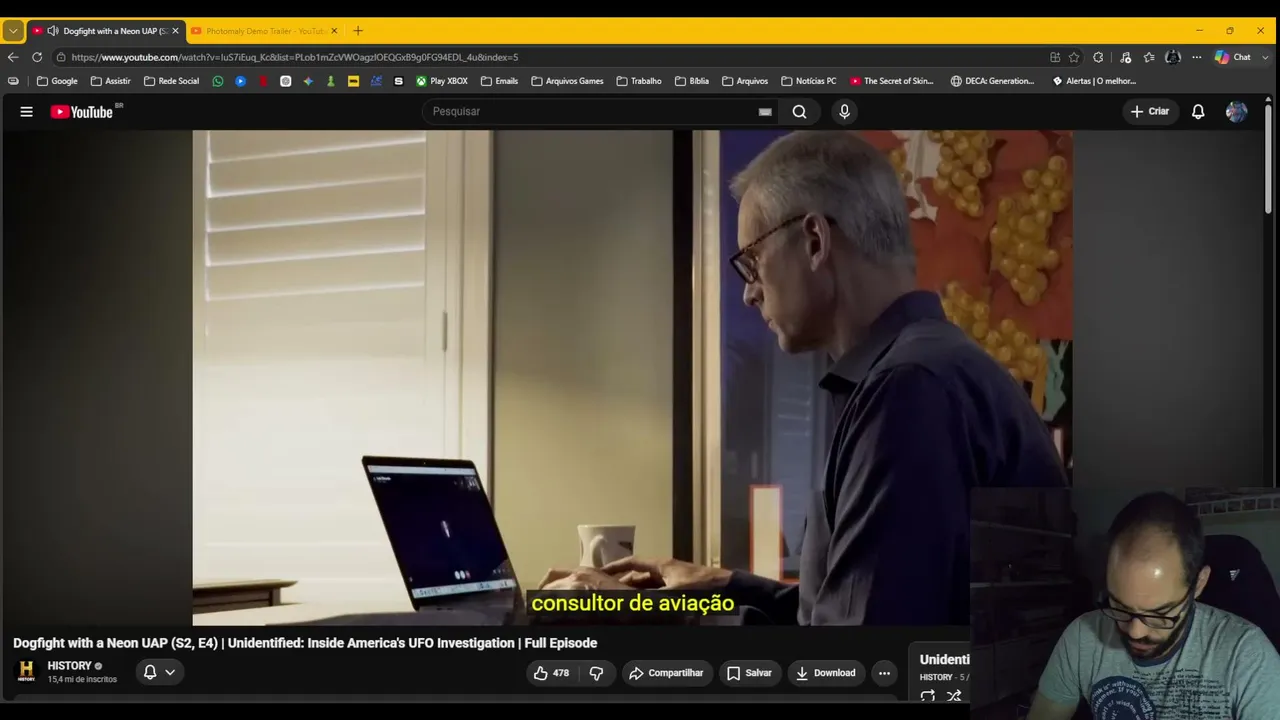The height and width of the screenshot is (720, 1280).
Task: Expand the Emails bookmarks folder
Action: pyautogui.click(x=499, y=81)
